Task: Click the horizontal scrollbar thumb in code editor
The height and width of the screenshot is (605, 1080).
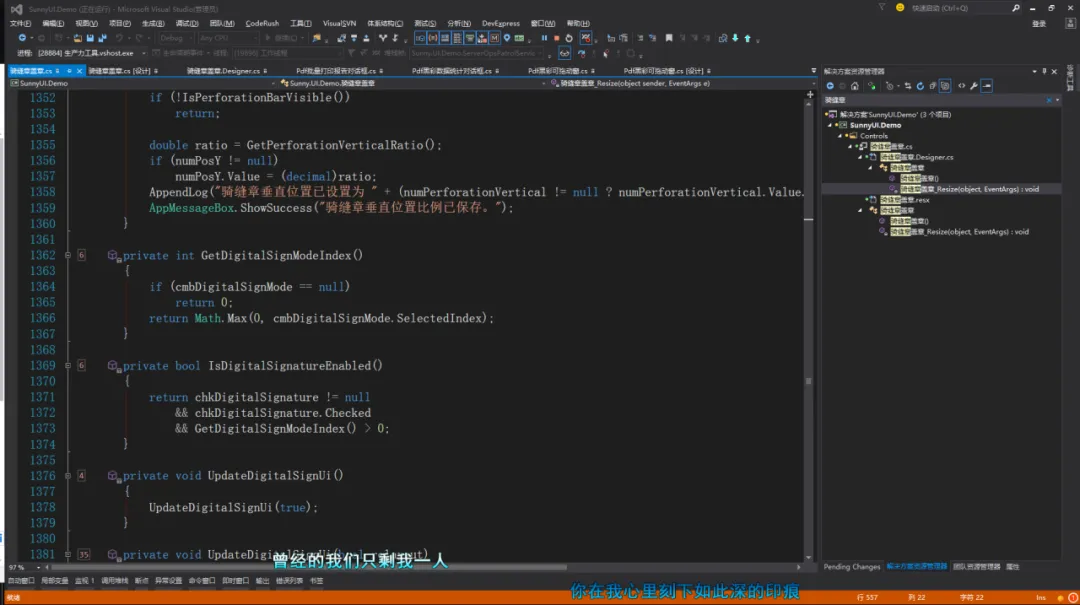Action: pos(310,567)
